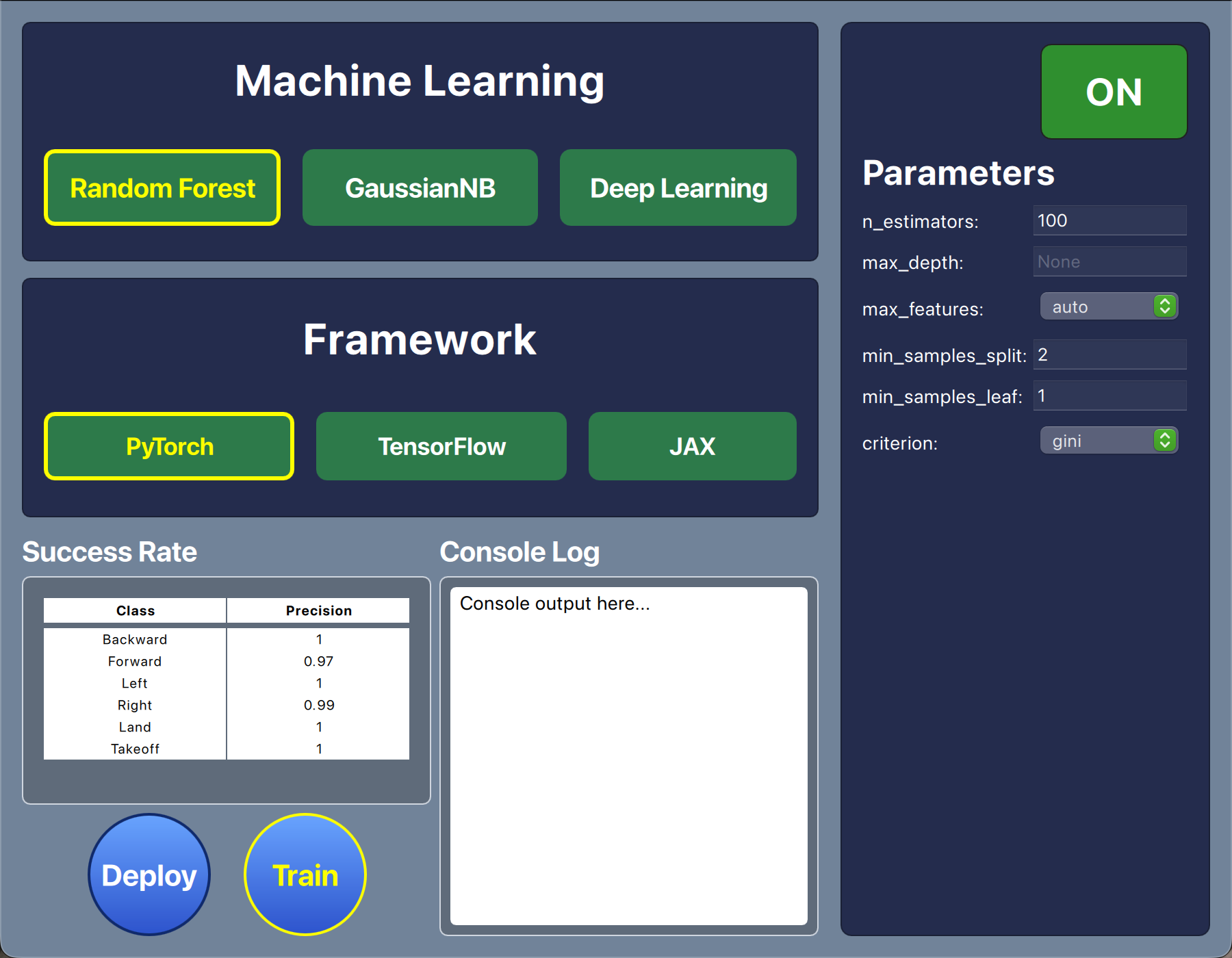Click the Machine Learning title
Image resolution: width=1232 pixels, height=958 pixels.
tap(420, 81)
